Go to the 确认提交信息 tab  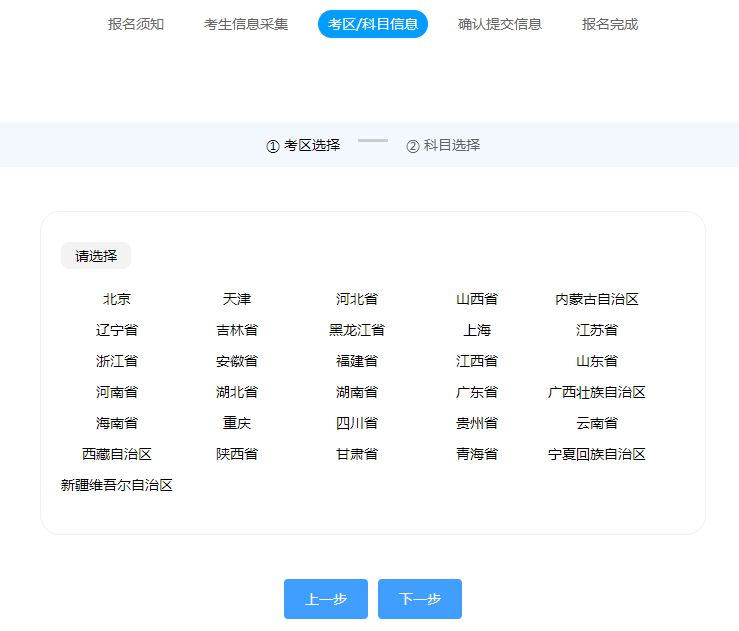click(500, 24)
